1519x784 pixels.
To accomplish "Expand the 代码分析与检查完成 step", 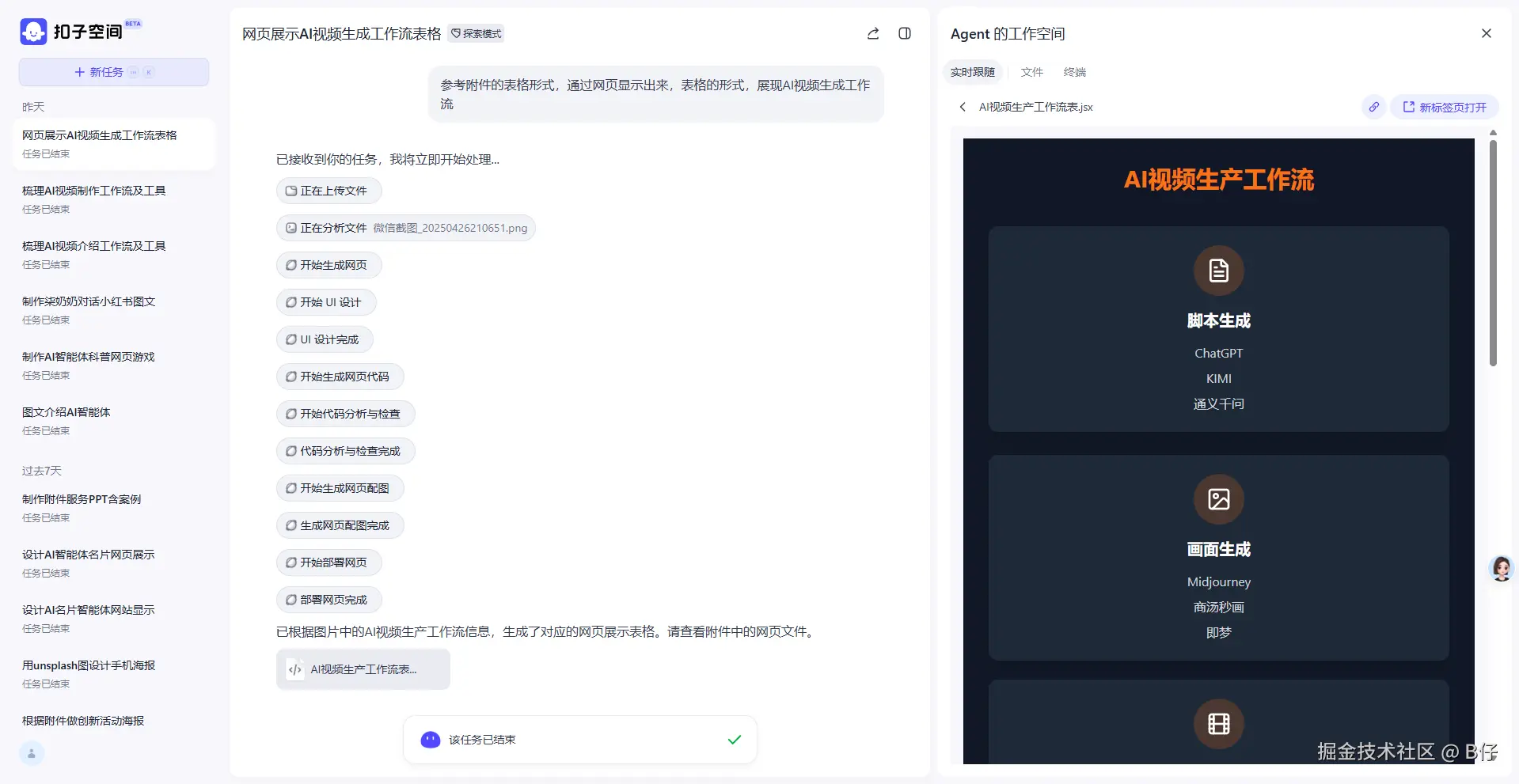I will point(345,451).
